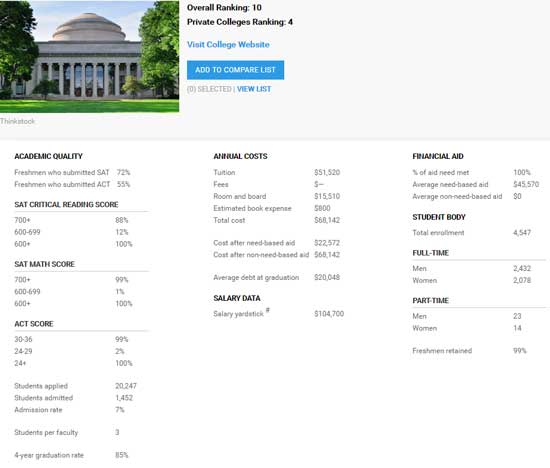Click the ACT 24-29 row label
The image size is (550, 468).
click(x=23, y=351)
